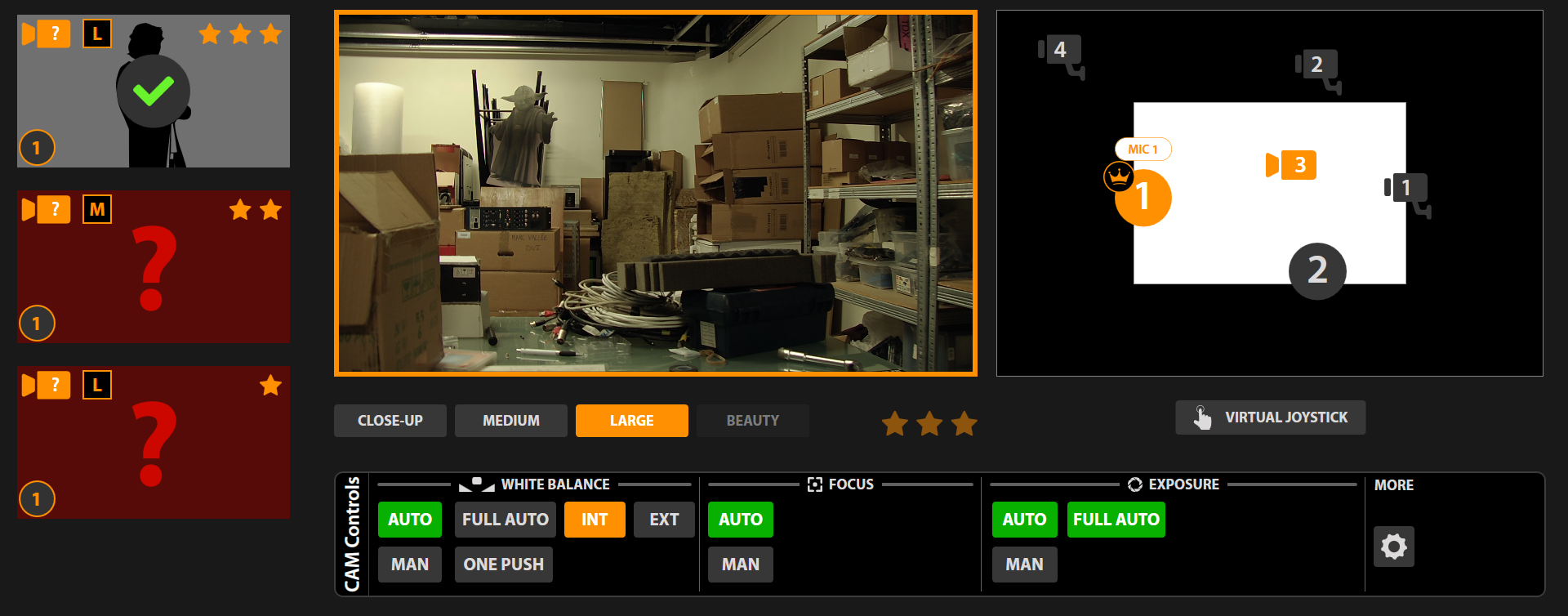Open the MORE settings gear icon
This screenshot has width=1568, height=616.
tap(1393, 547)
